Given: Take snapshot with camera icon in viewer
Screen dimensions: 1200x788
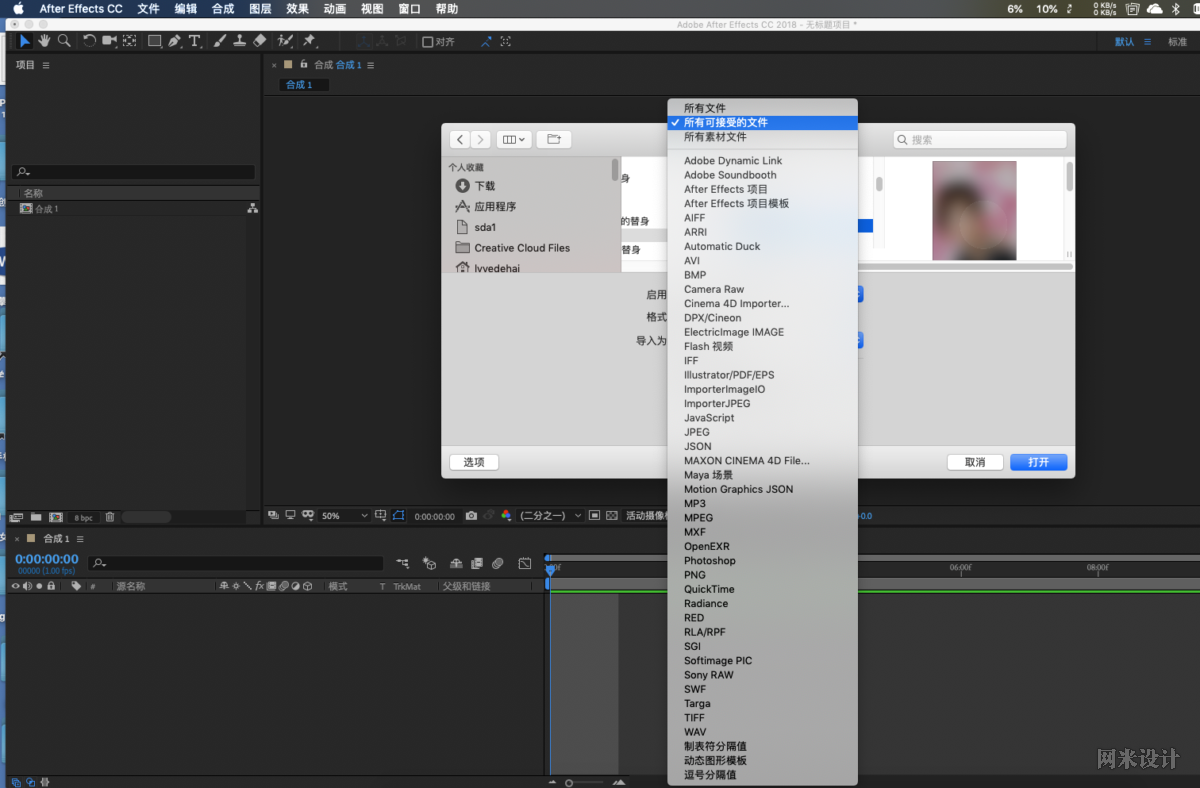Looking at the screenshot, I should pyautogui.click(x=471, y=516).
